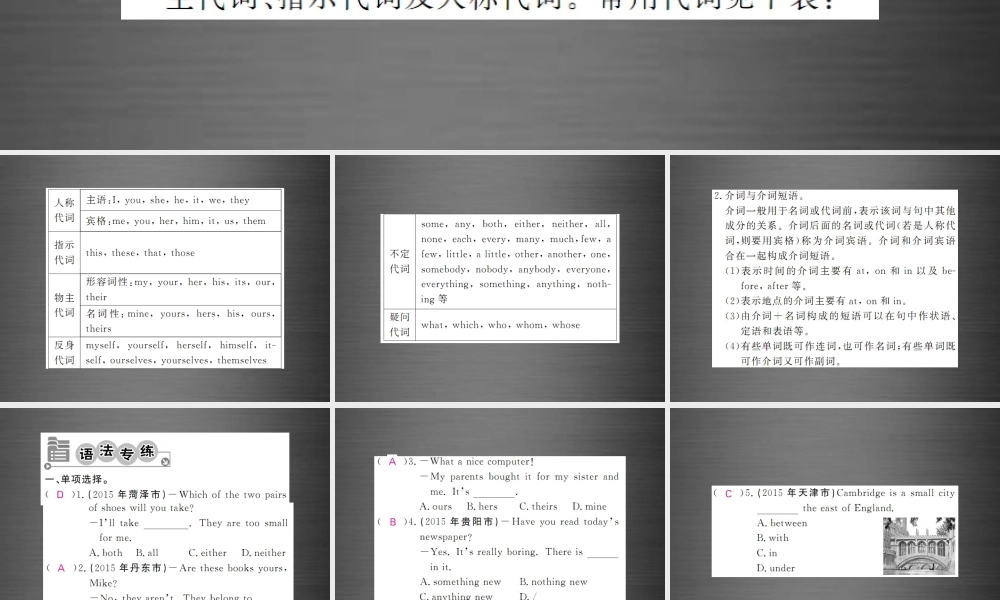
Task: Click the 人称代词 row header in the table
Action: pyautogui.click(x=64, y=209)
